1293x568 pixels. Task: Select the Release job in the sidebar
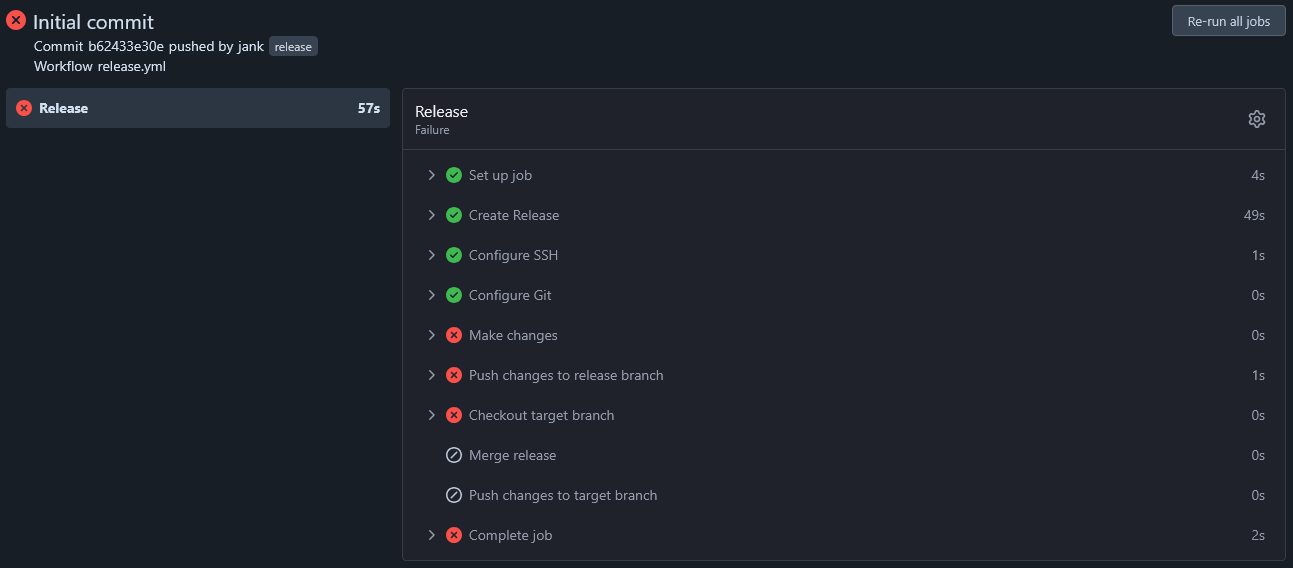coord(198,108)
